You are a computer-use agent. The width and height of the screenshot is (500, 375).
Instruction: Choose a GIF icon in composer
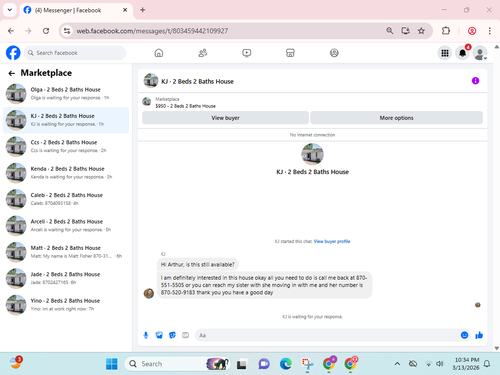pos(185,335)
